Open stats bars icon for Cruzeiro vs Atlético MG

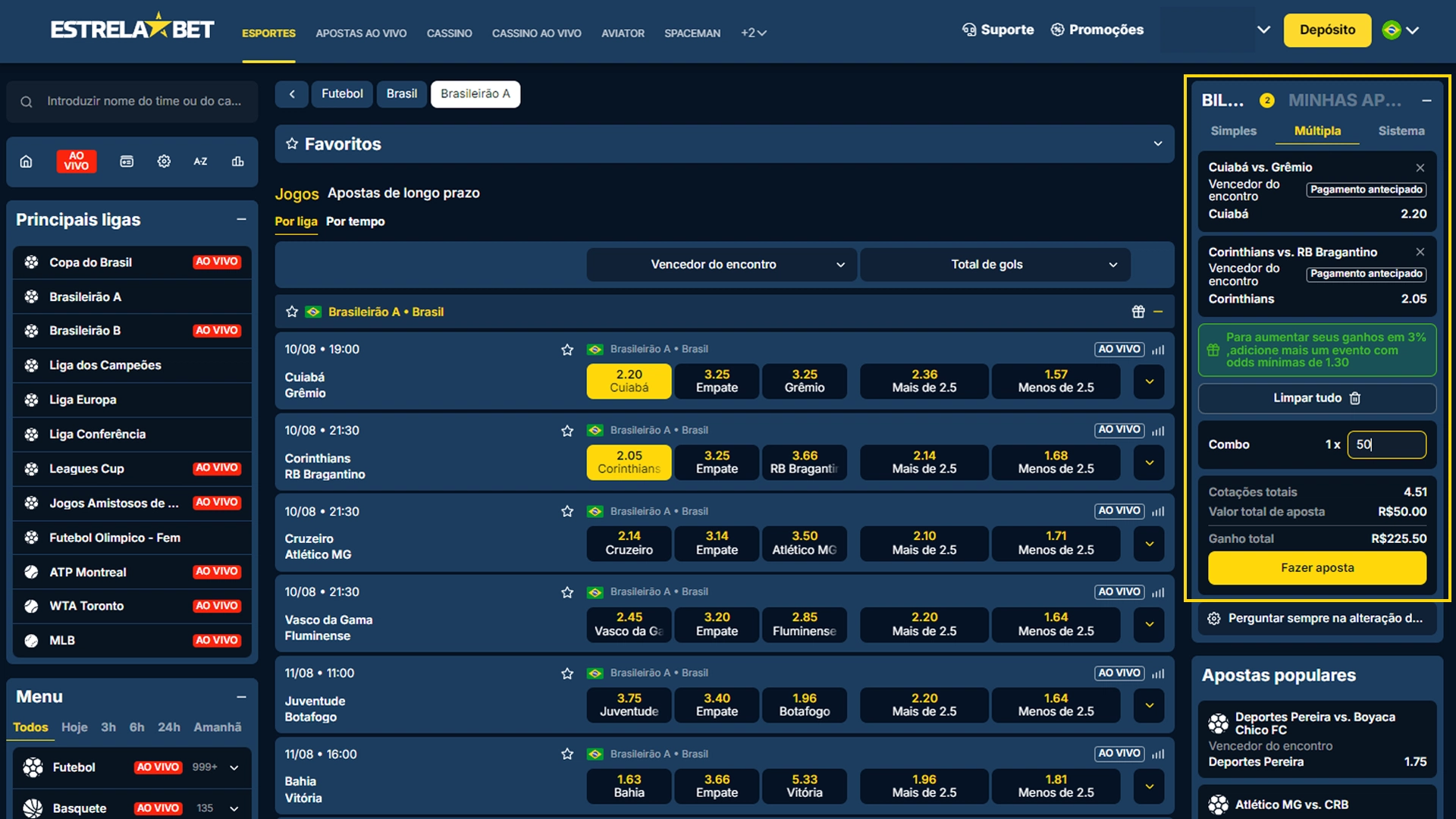1158,512
